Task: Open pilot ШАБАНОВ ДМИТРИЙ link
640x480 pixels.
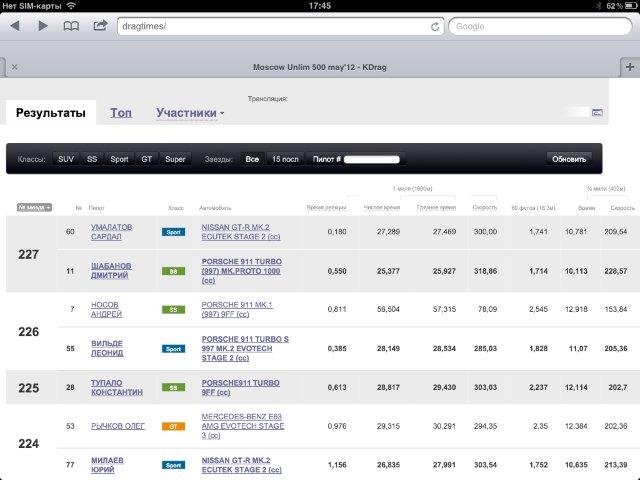Action: (x=111, y=271)
